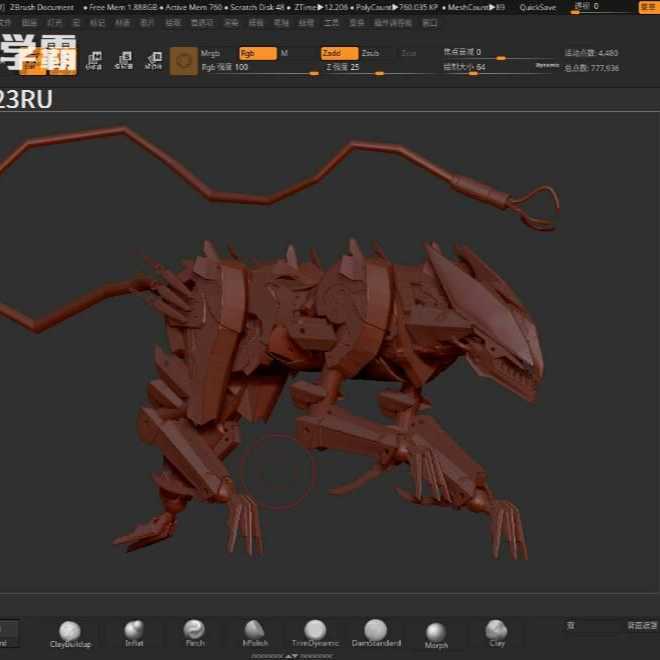Select the Inflat brush
This screenshot has height=660, width=660.
[134, 630]
